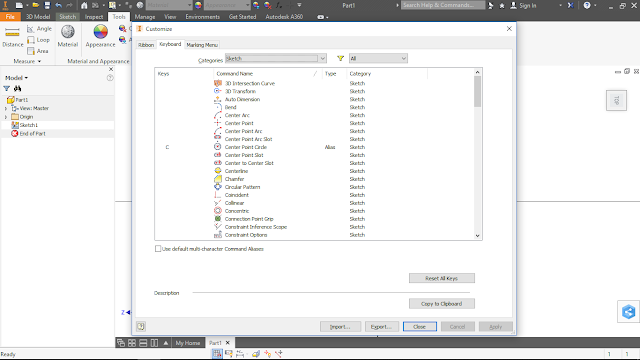The image size is (640, 360).
Task: Click the Close button in Customize dialog
Action: pyautogui.click(x=420, y=327)
